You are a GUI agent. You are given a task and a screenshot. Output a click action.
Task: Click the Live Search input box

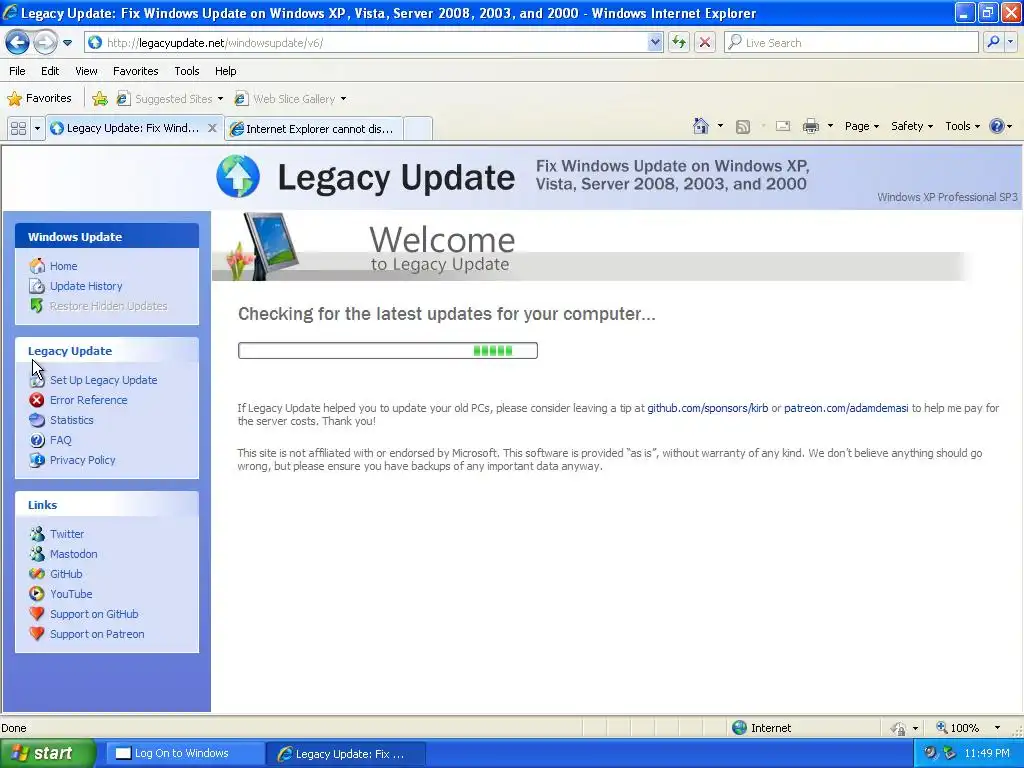[x=852, y=42]
